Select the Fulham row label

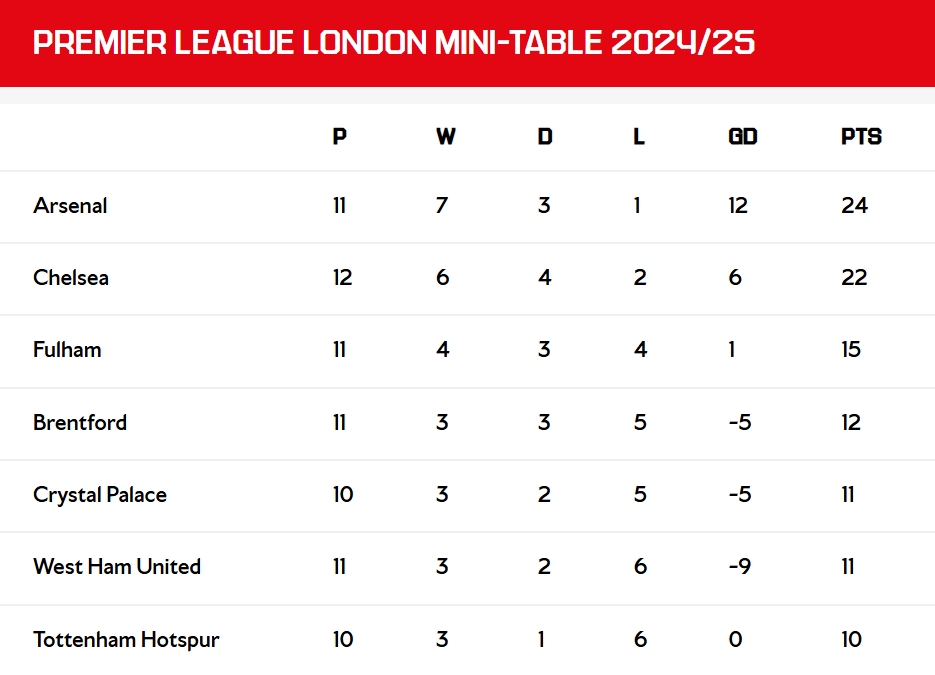click(67, 349)
